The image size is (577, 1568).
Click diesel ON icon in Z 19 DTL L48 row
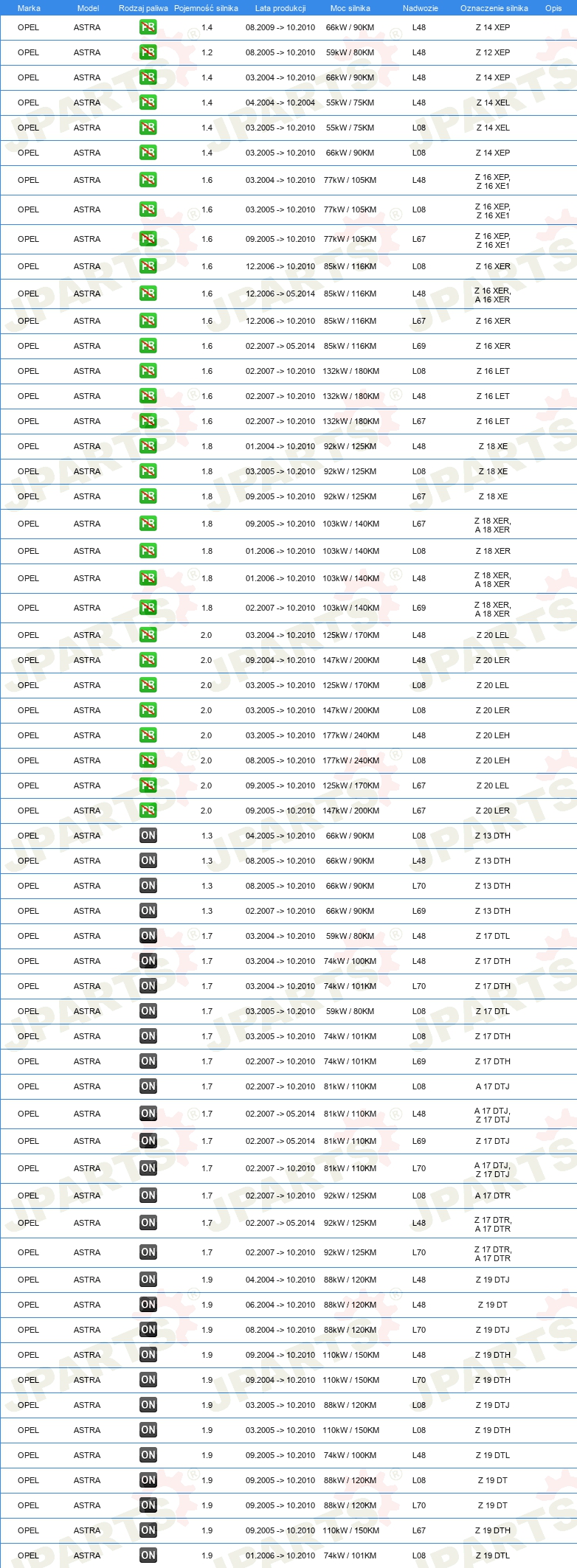pos(148,1455)
